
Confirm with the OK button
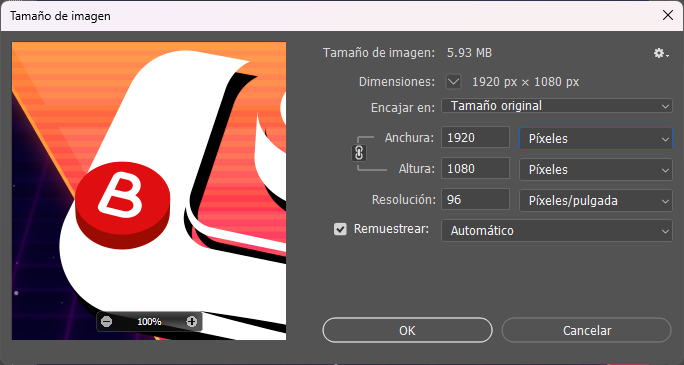[x=407, y=330]
